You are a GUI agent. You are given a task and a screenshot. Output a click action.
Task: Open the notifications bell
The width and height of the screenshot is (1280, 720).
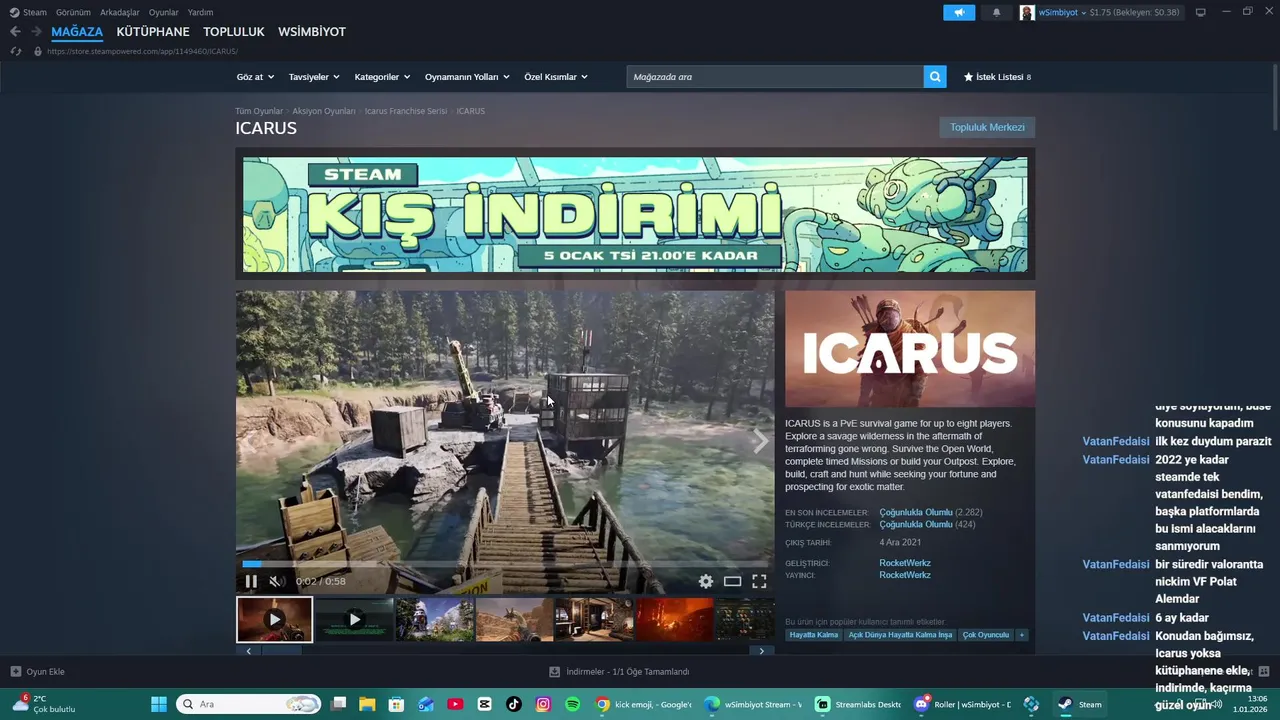[996, 12]
